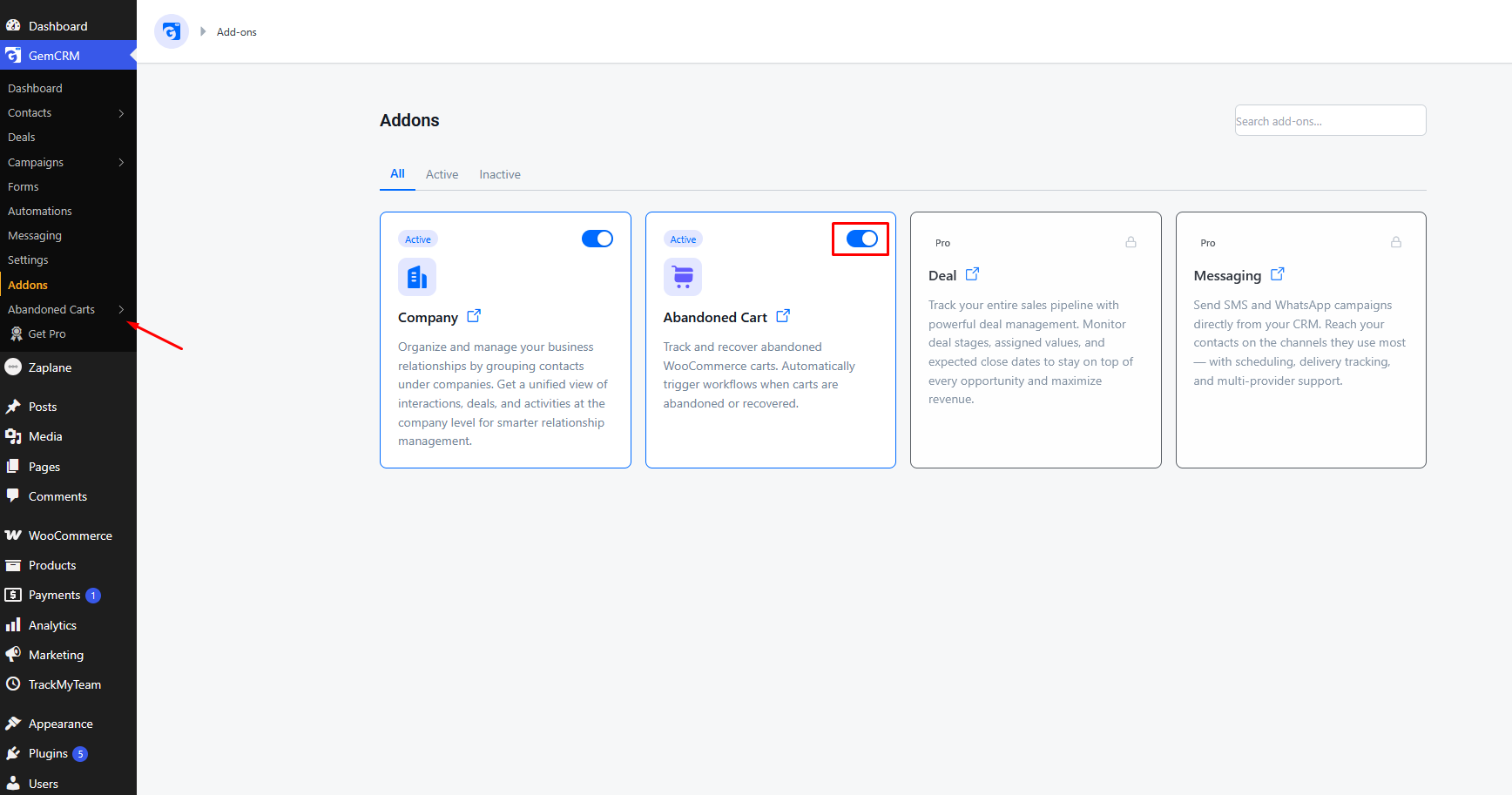Click the Zaplane sidebar icon
Viewport: 1512px width, 795px height.
tap(13, 367)
